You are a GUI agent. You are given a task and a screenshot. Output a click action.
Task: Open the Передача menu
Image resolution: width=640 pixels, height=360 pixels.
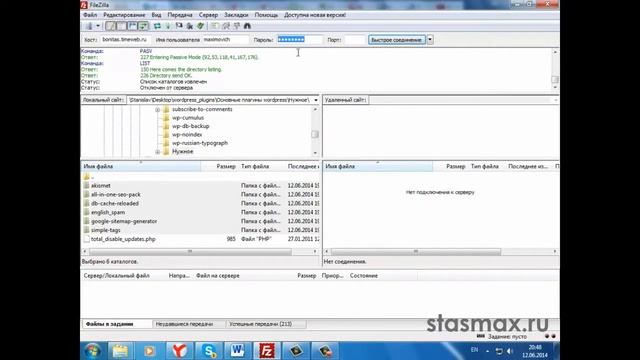click(180, 15)
